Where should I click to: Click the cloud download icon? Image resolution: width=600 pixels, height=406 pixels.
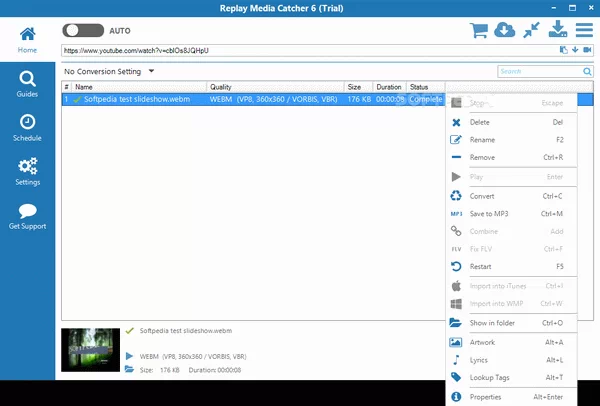(506, 30)
